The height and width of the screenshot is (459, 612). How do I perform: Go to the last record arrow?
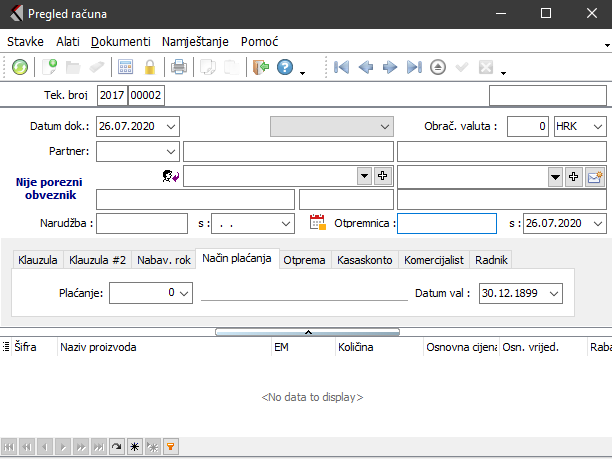(x=414, y=68)
